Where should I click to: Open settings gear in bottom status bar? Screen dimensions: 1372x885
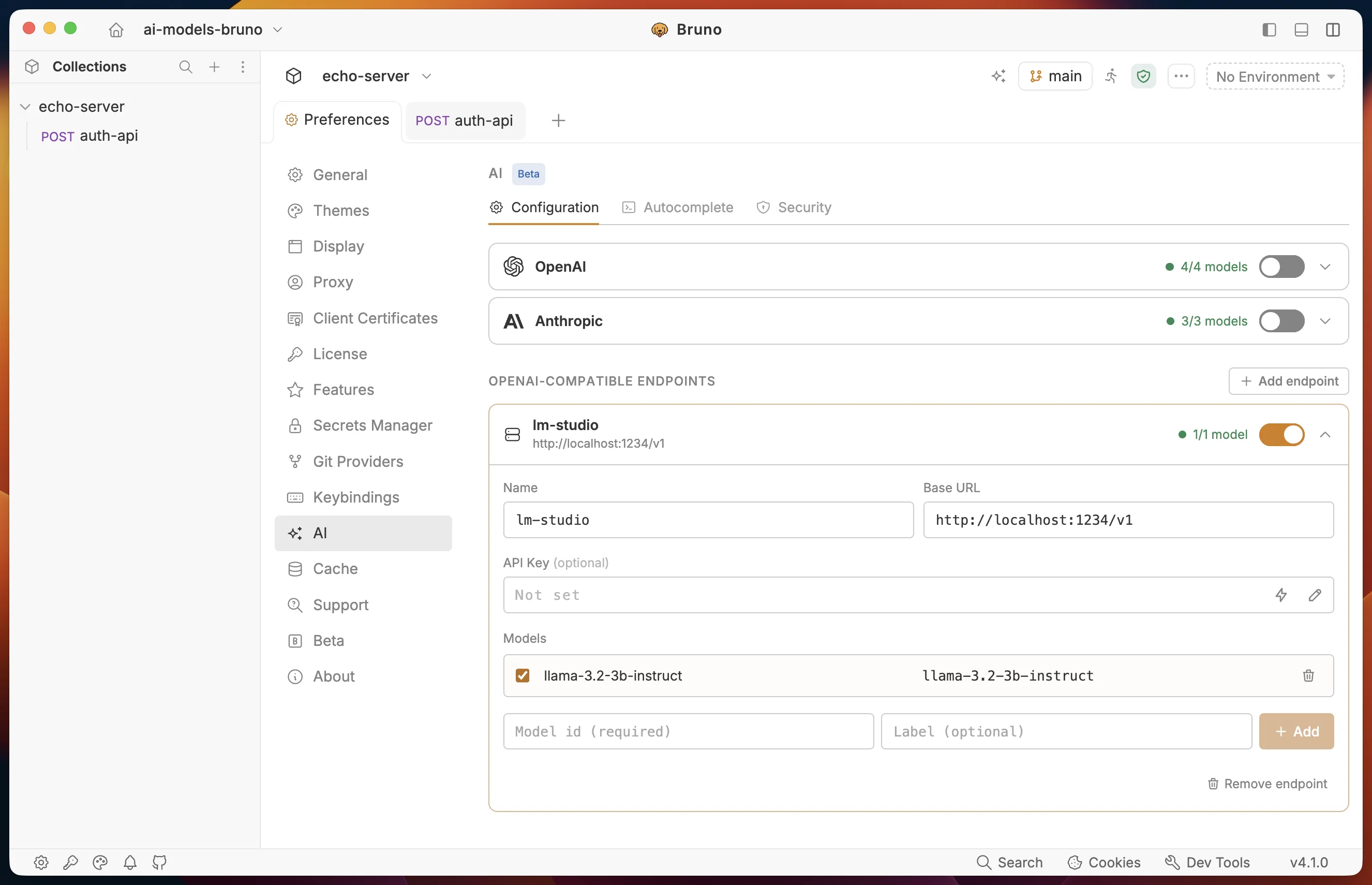coord(41,863)
